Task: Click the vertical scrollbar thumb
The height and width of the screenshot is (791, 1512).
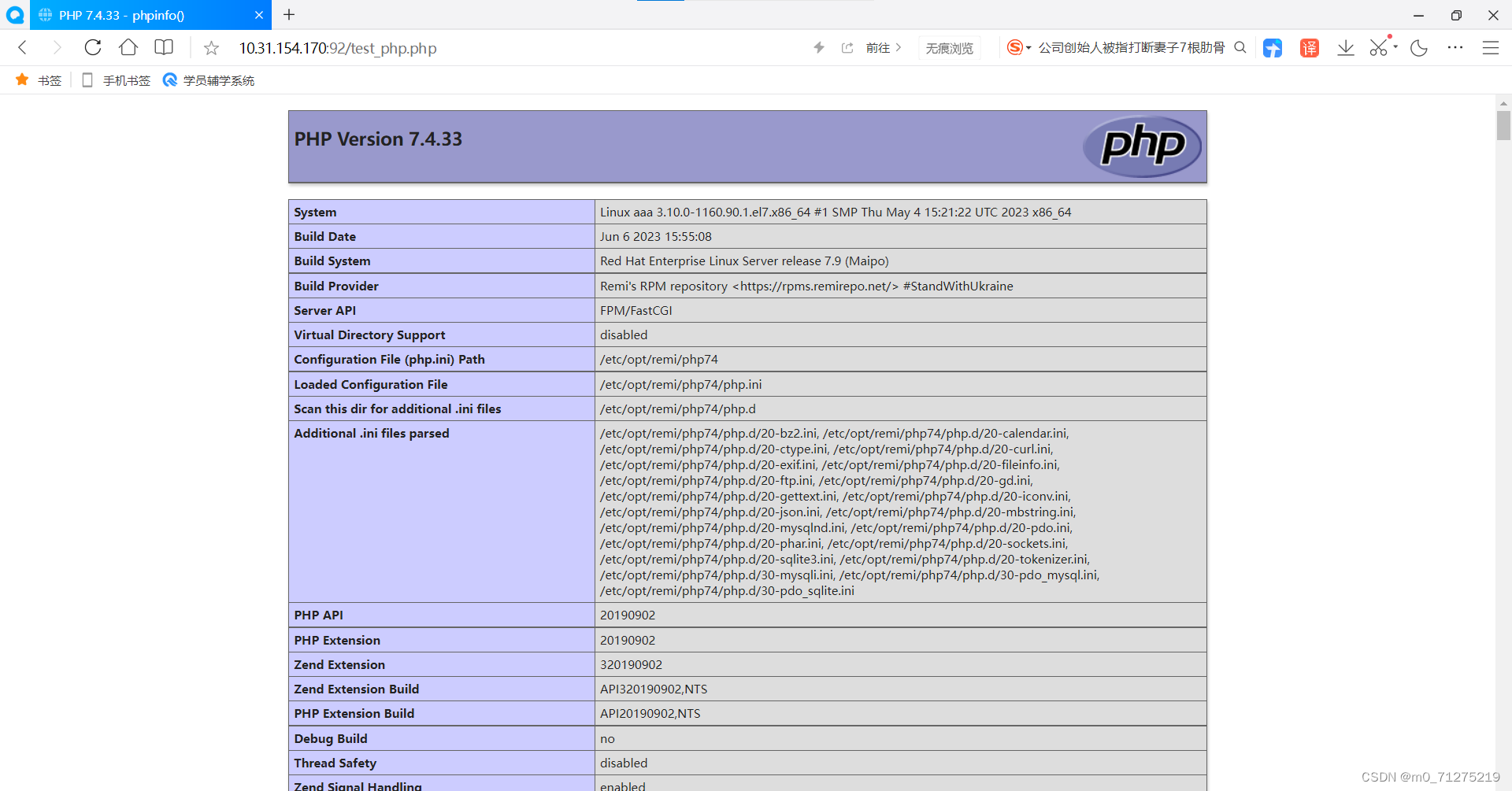Action: tap(1503, 125)
